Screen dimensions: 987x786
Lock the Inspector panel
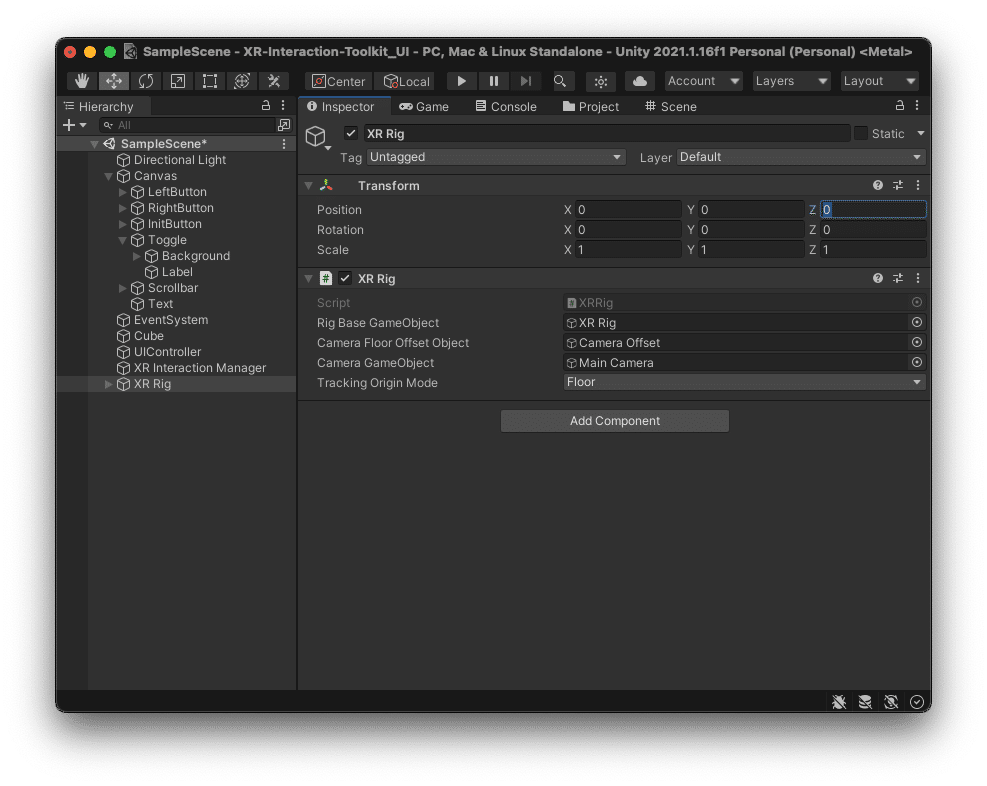[900, 106]
